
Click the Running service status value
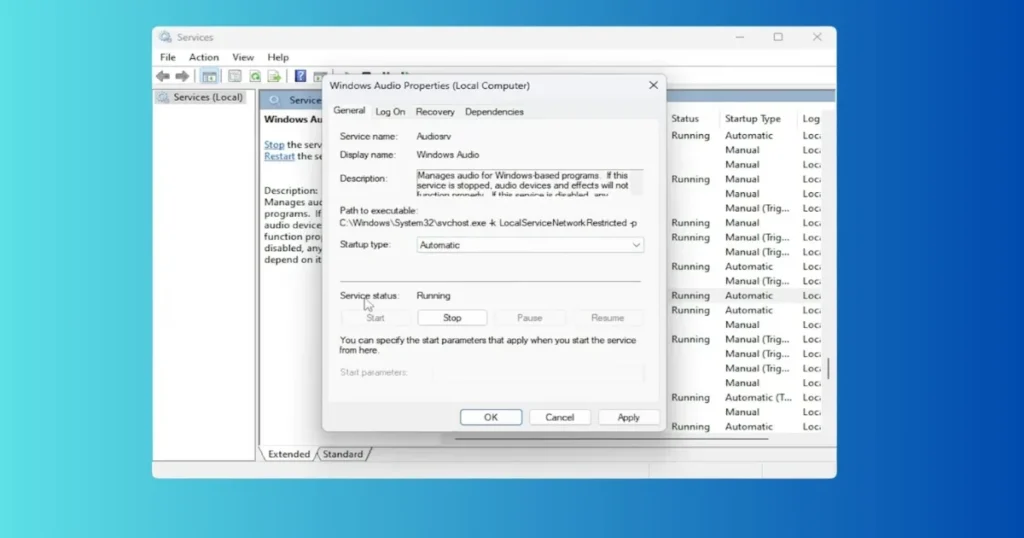434,296
